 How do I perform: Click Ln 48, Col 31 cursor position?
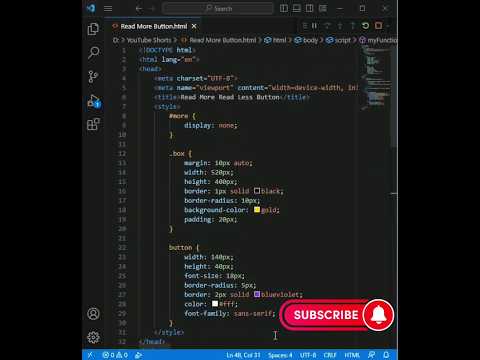(243, 355)
